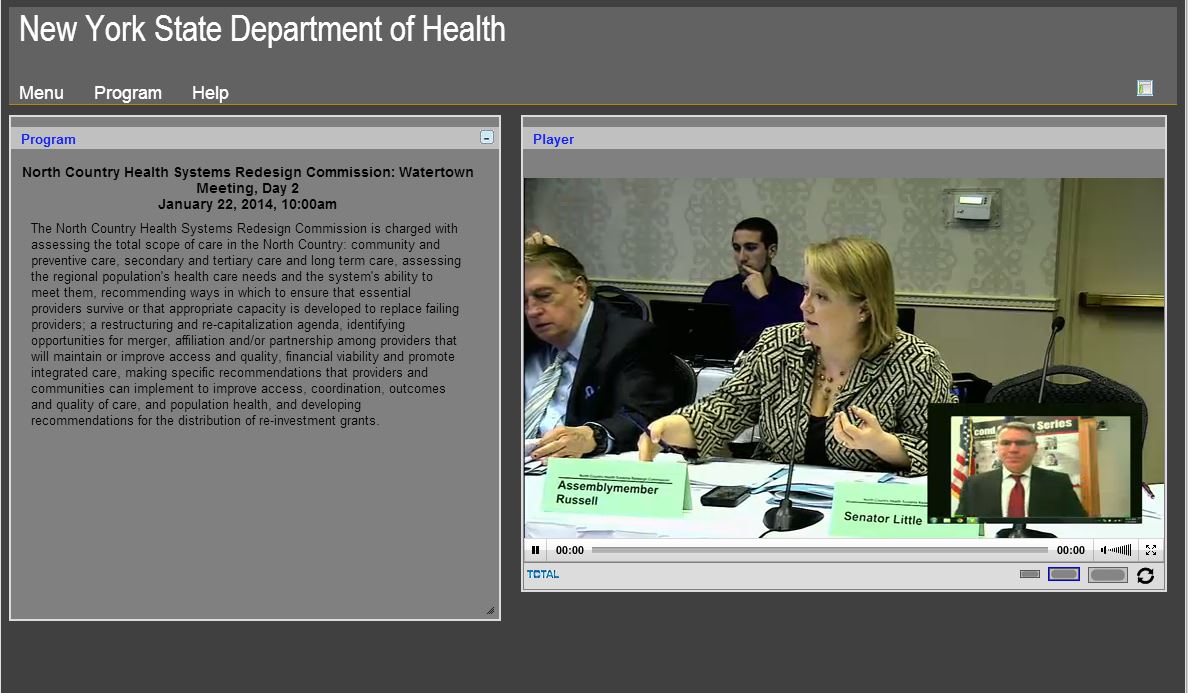Click the Player panel title
The width and height of the screenshot is (1188, 693).
(553, 139)
